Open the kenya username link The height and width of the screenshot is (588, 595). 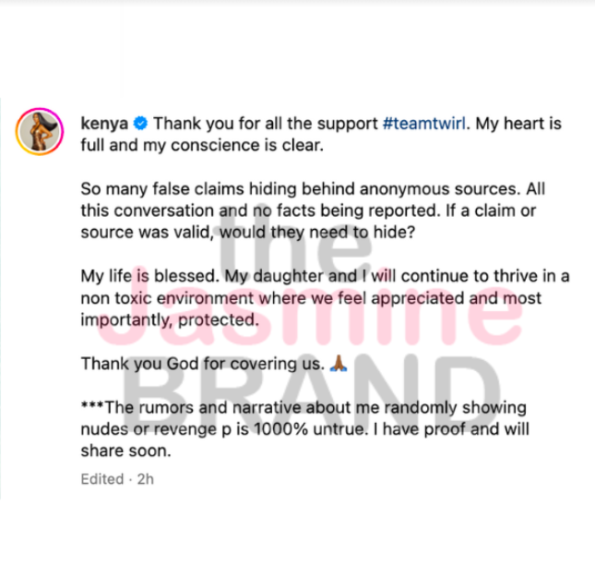pyautogui.click(x=104, y=124)
